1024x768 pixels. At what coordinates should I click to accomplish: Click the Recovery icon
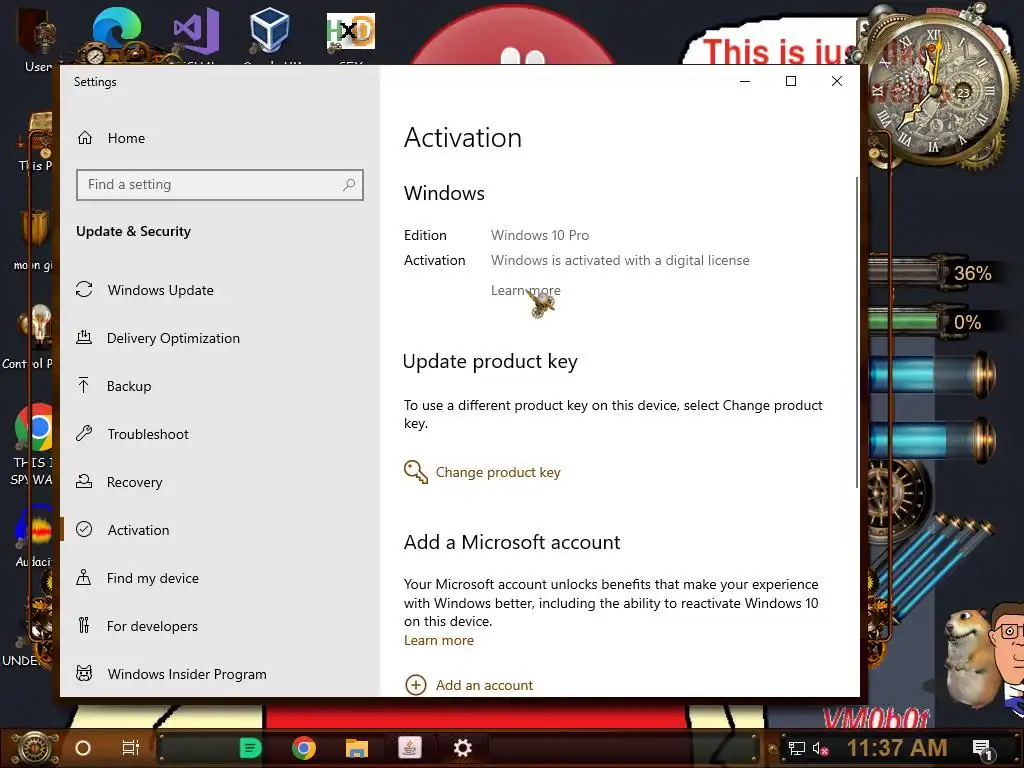(84, 481)
